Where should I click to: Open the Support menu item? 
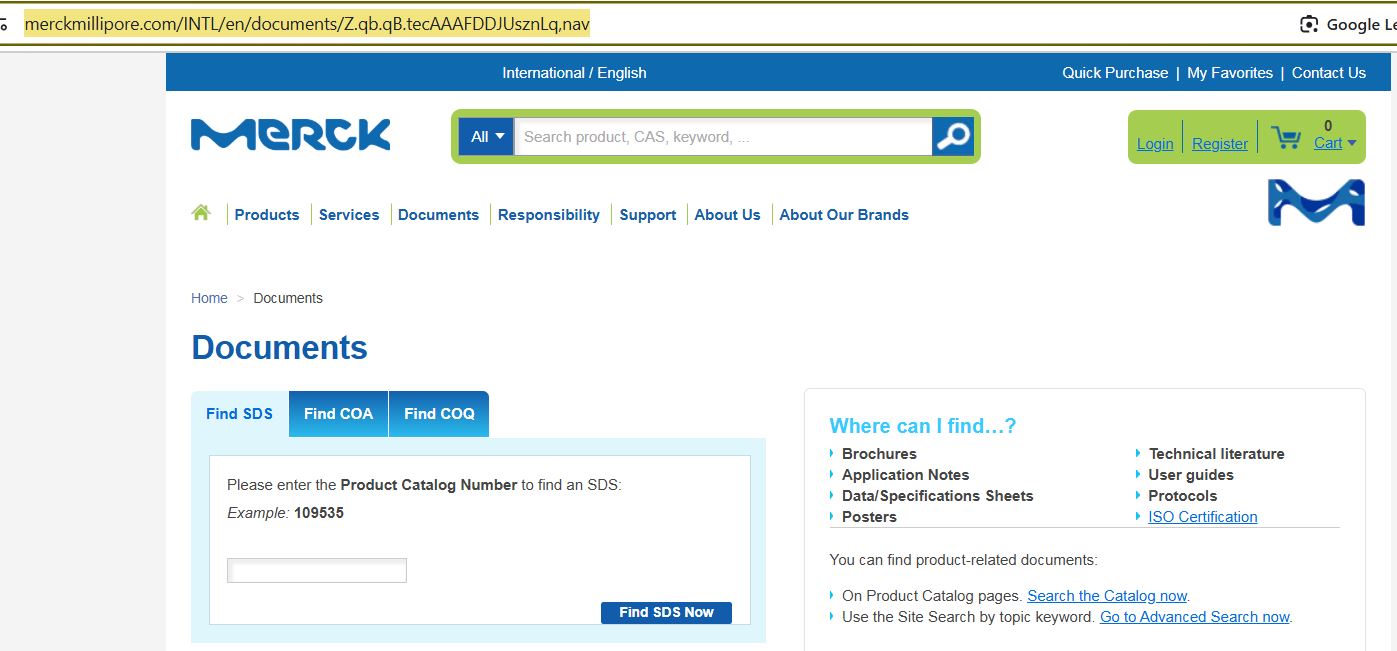647,215
